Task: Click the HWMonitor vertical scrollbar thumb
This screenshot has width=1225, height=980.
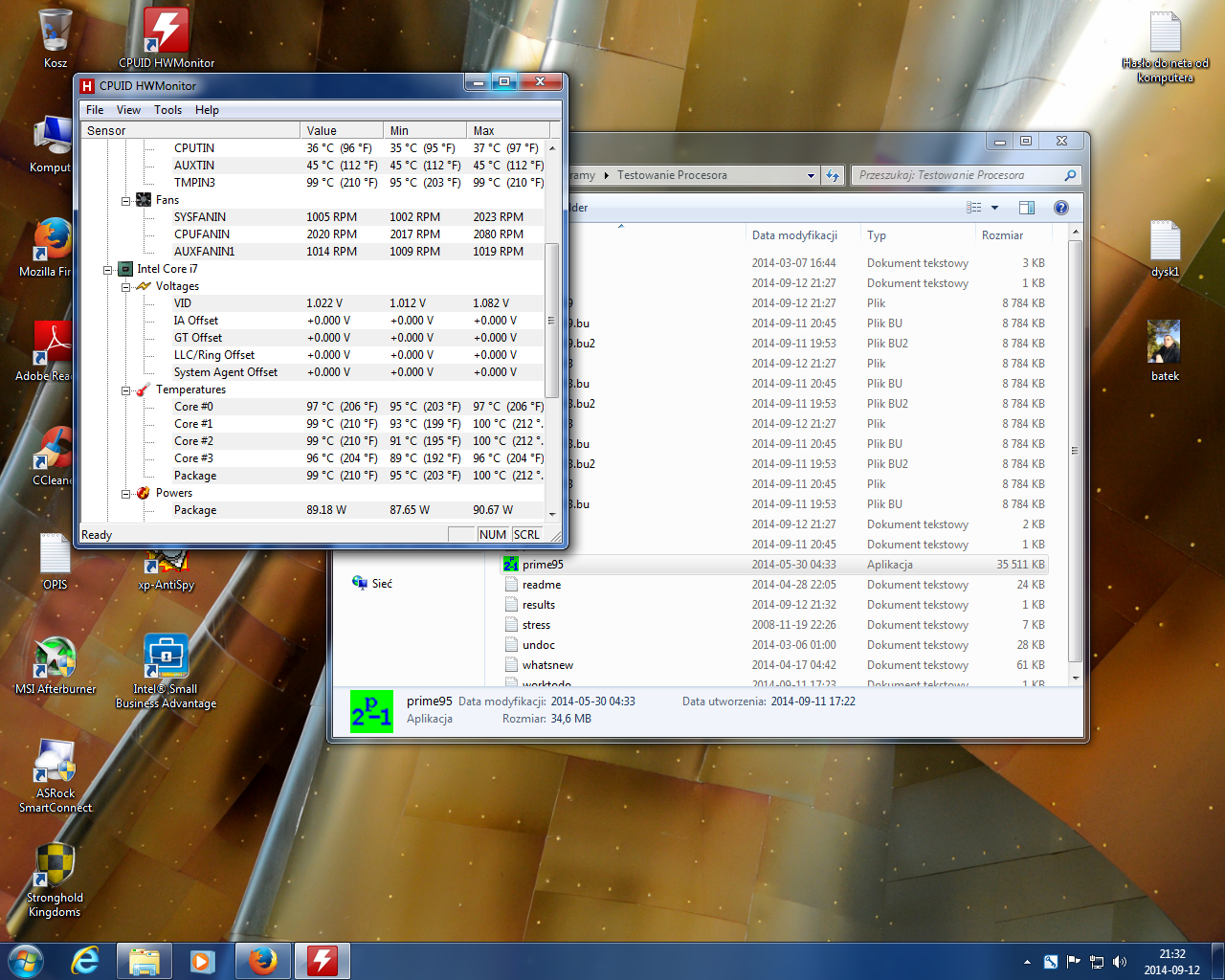Action: point(551,321)
